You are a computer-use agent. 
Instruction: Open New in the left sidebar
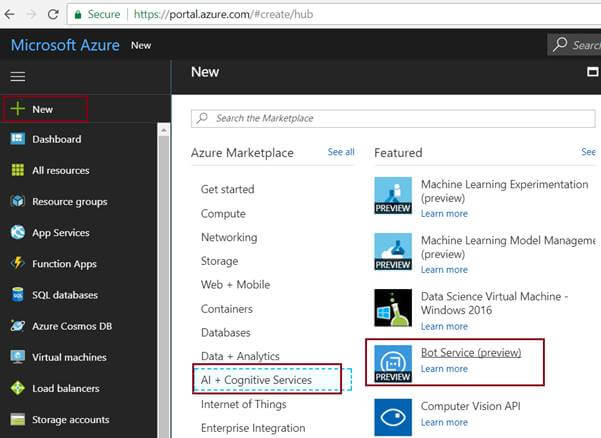point(45,109)
